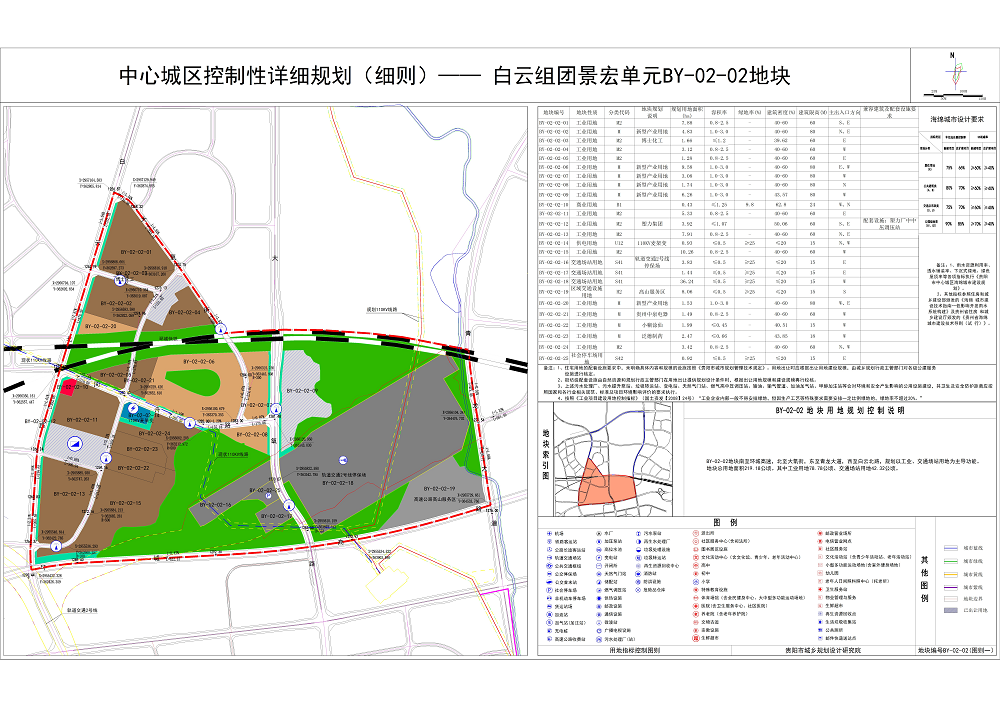Click the circular facility icon beside the BY-02-02-03 label
The height and width of the screenshot is (707, 1000).
(120, 280)
